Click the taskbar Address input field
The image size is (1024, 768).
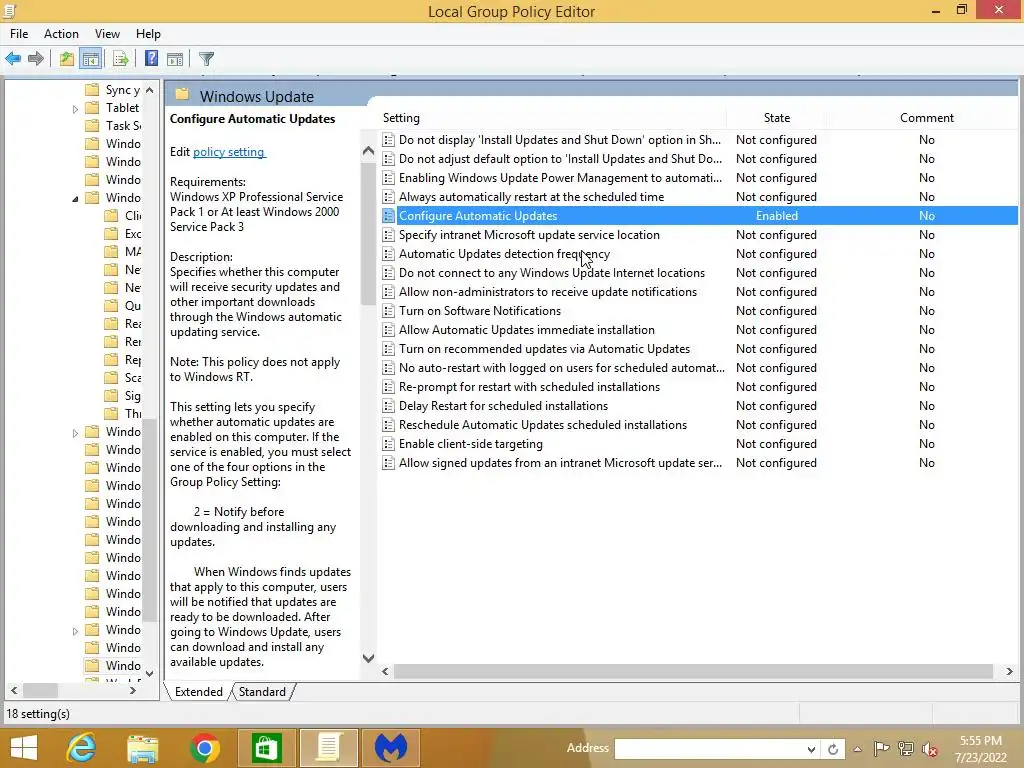pos(709,749)
